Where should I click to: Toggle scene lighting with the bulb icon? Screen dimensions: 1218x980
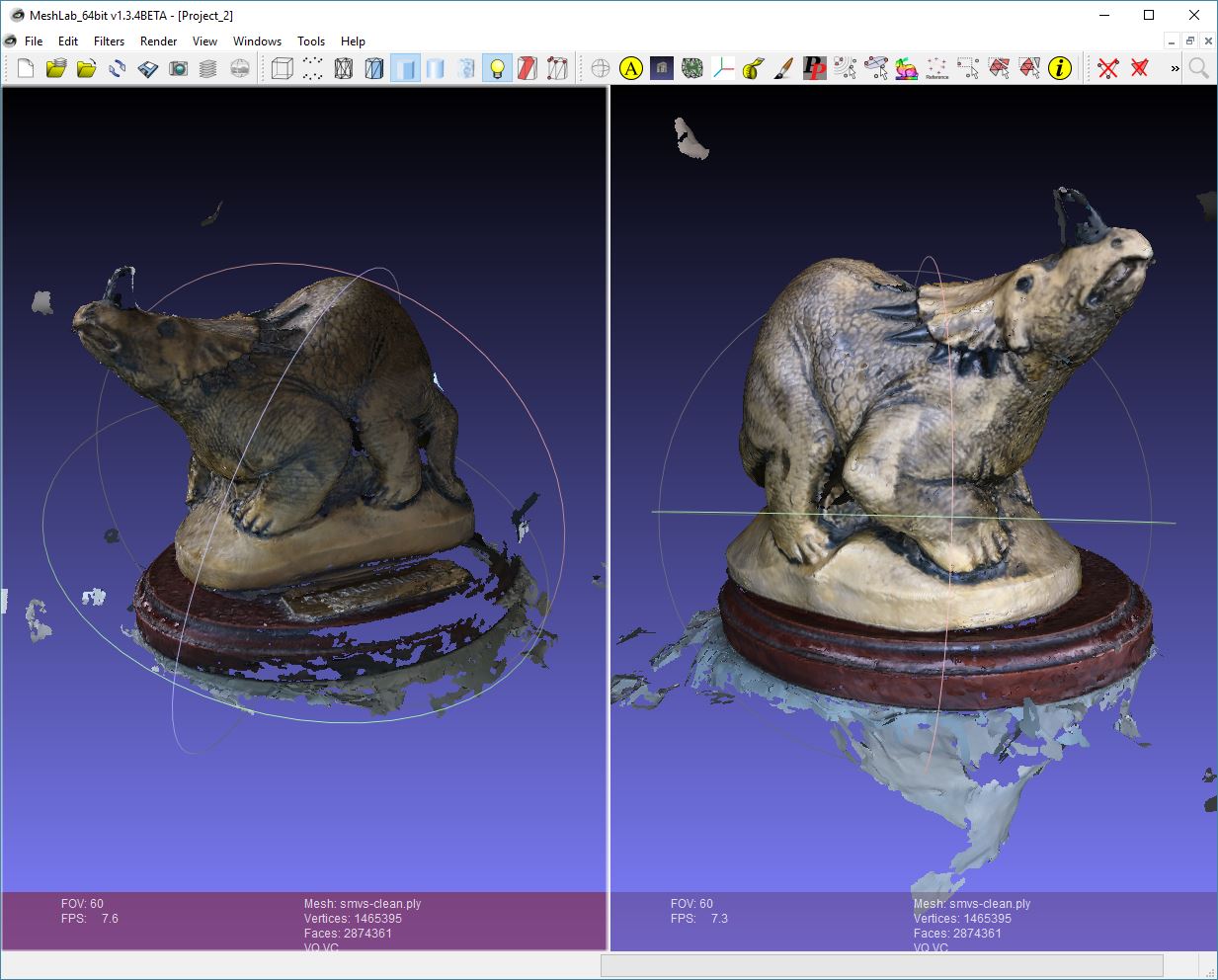[x=497, y=68]
